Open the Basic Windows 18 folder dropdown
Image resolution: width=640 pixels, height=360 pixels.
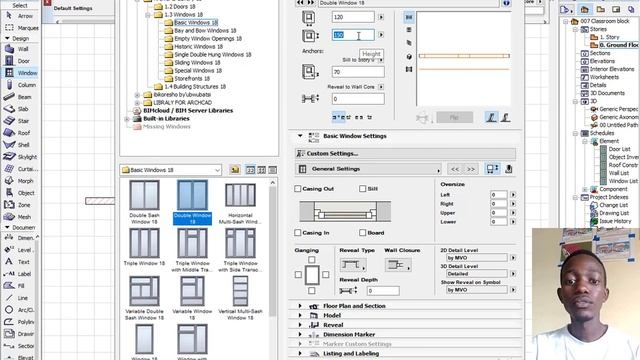(x=171, y=170)
